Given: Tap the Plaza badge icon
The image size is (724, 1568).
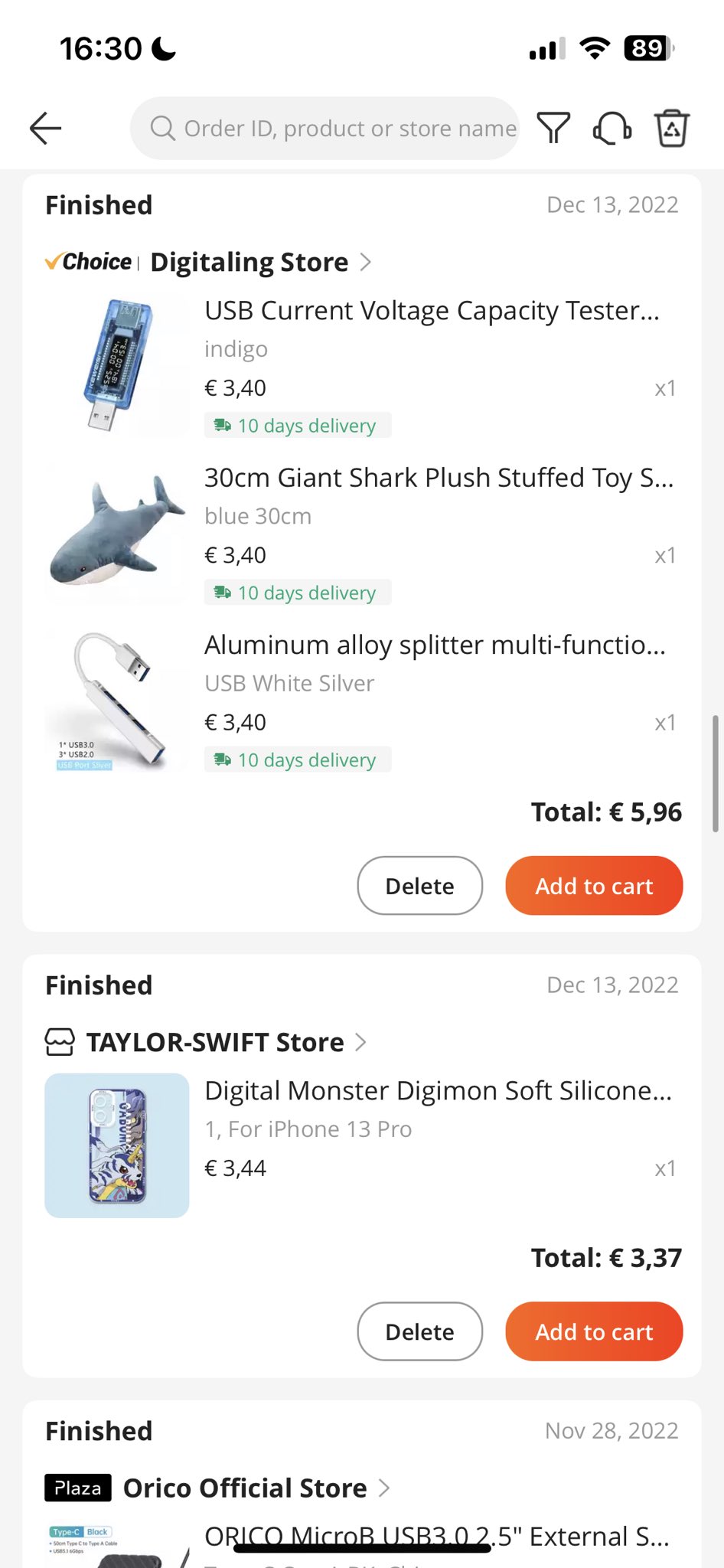Looking at the screenshot, I should (x=78, y=1488).
